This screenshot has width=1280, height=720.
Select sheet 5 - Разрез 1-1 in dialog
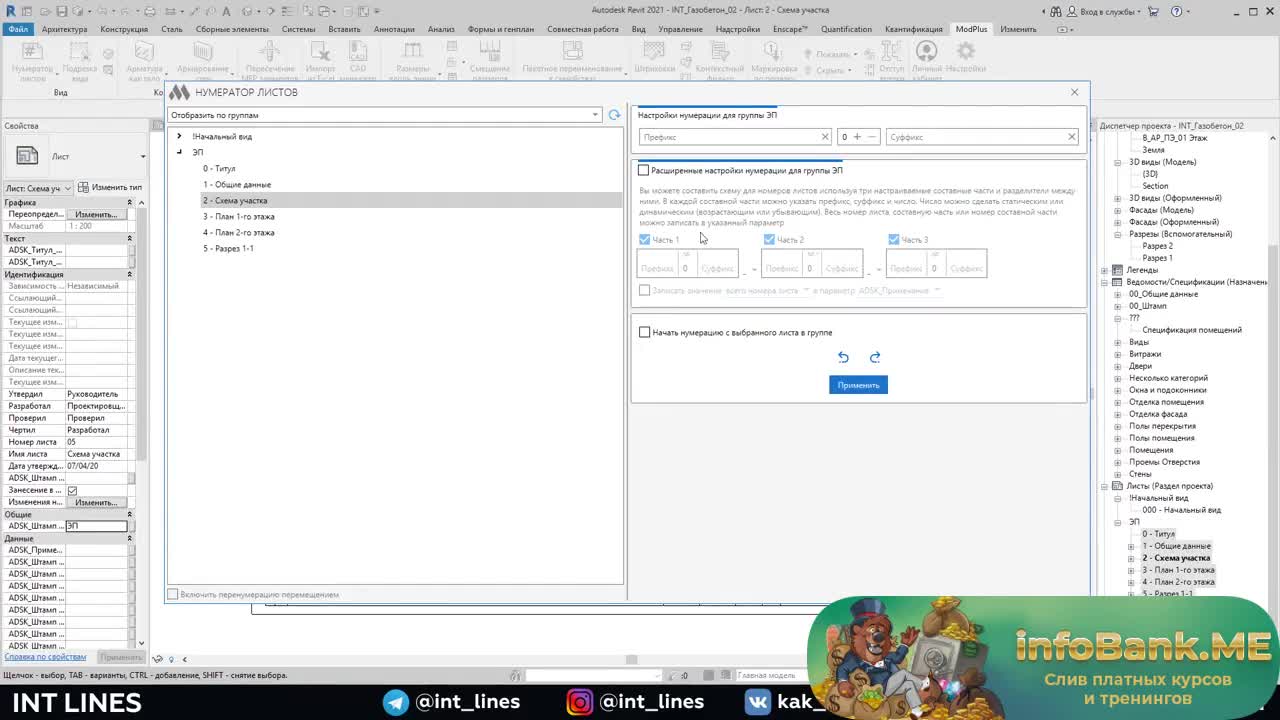coord(228,248)
